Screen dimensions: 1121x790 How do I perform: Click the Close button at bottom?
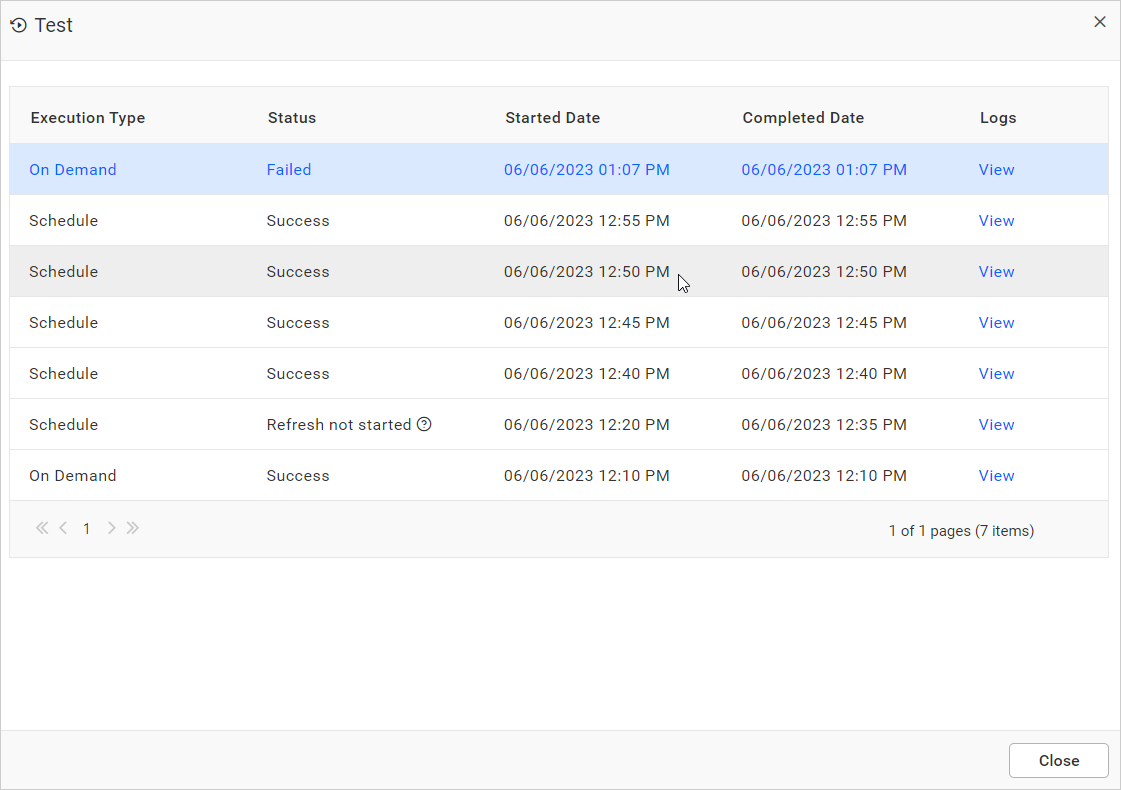tap(1058, 761)
